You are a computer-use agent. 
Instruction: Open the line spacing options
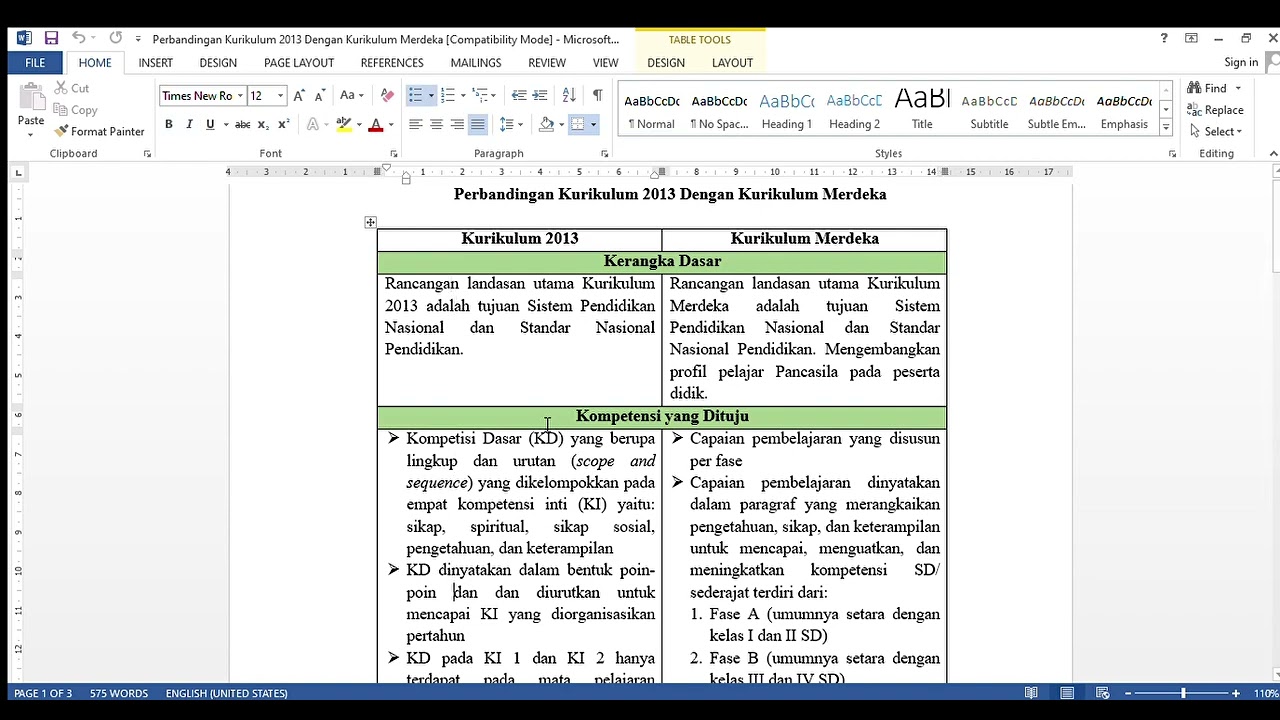tap(511, 124)
